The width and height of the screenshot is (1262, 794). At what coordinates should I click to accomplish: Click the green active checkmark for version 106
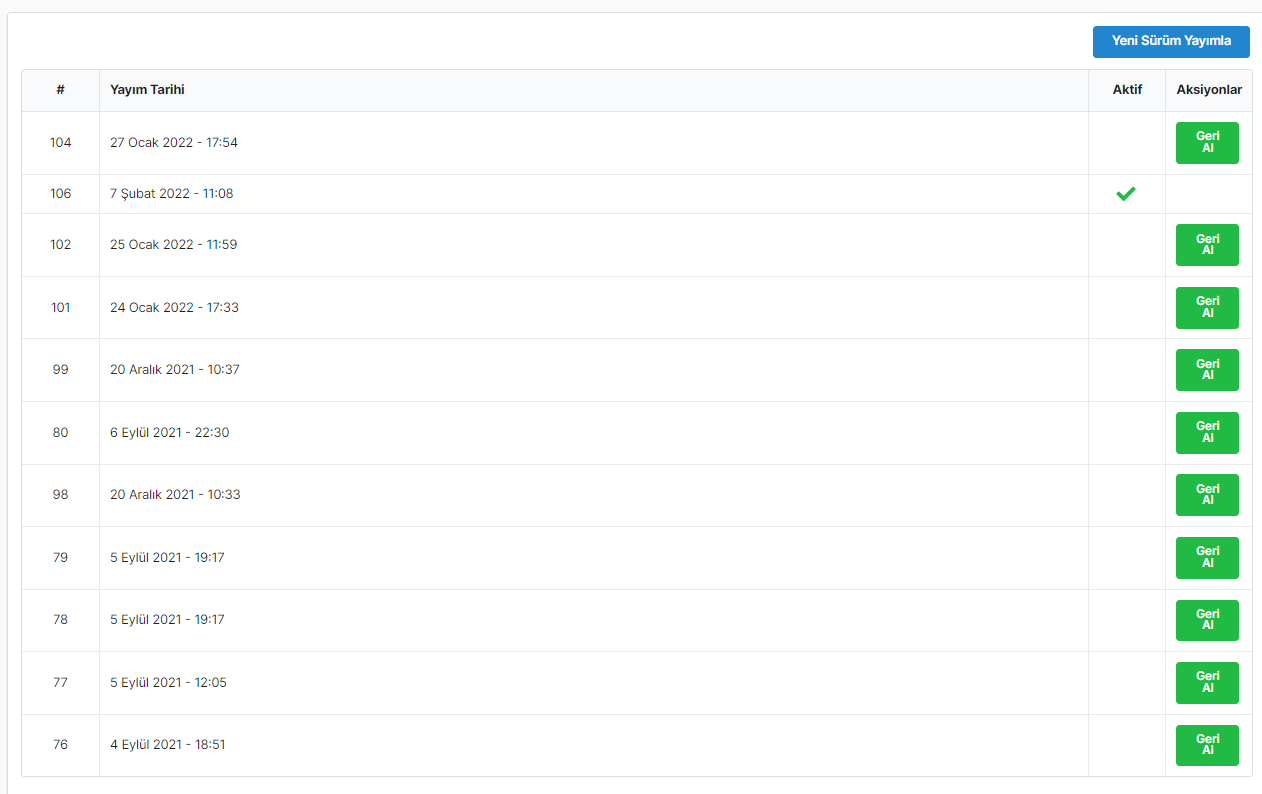click(x=1126, y=194)
